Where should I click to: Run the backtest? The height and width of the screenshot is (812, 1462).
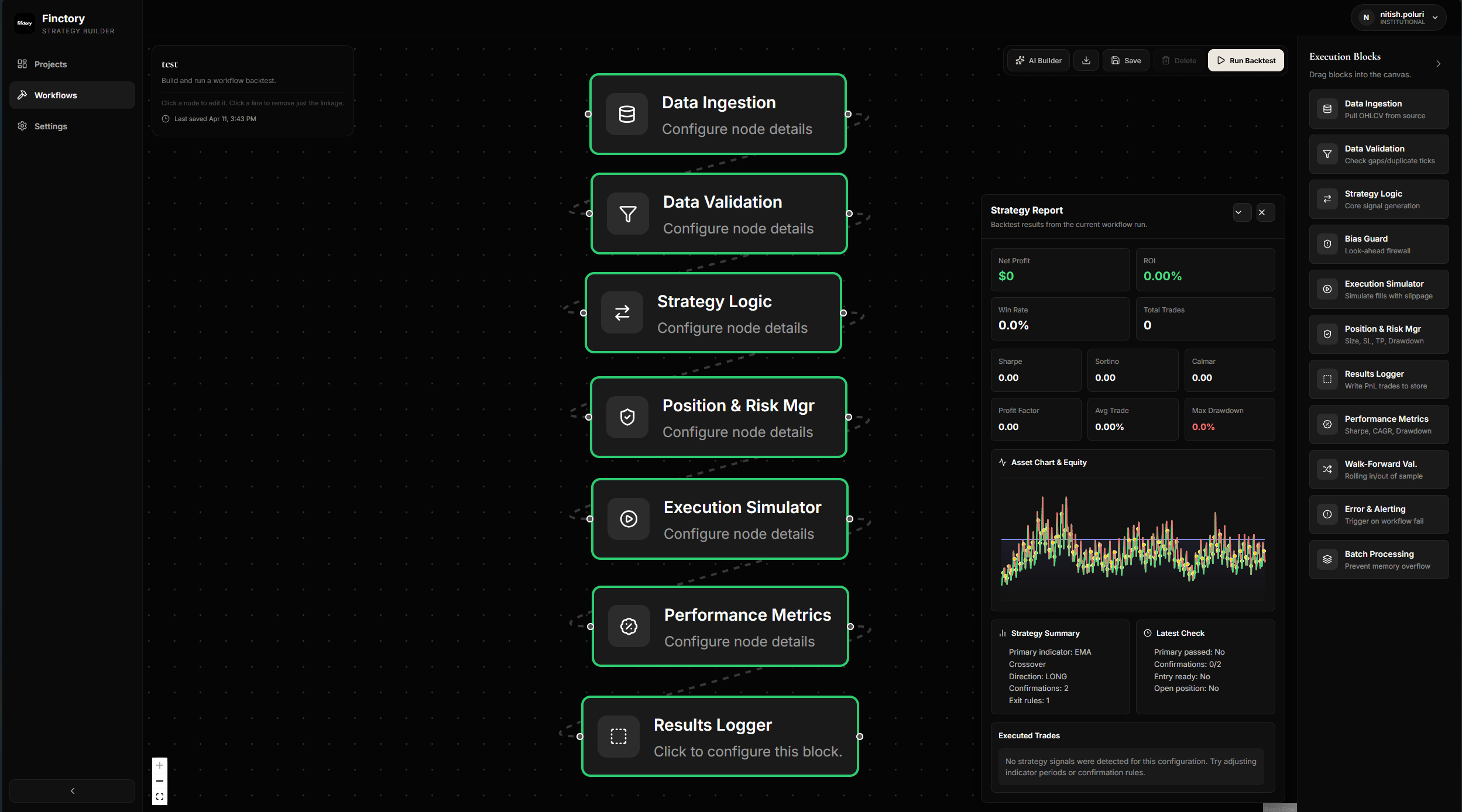click(1245, 60)
